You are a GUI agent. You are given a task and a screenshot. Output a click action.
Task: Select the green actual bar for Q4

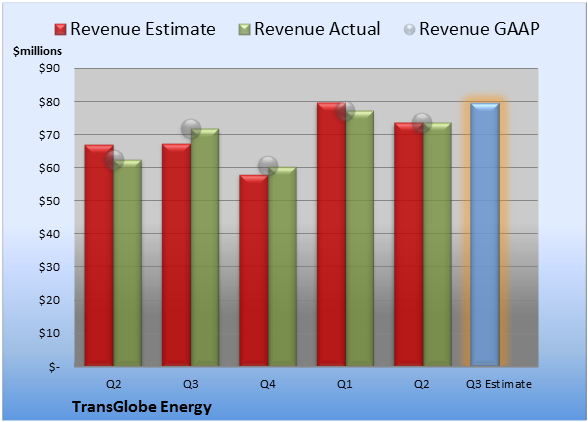pyautogui.click(x=282, y=266)
